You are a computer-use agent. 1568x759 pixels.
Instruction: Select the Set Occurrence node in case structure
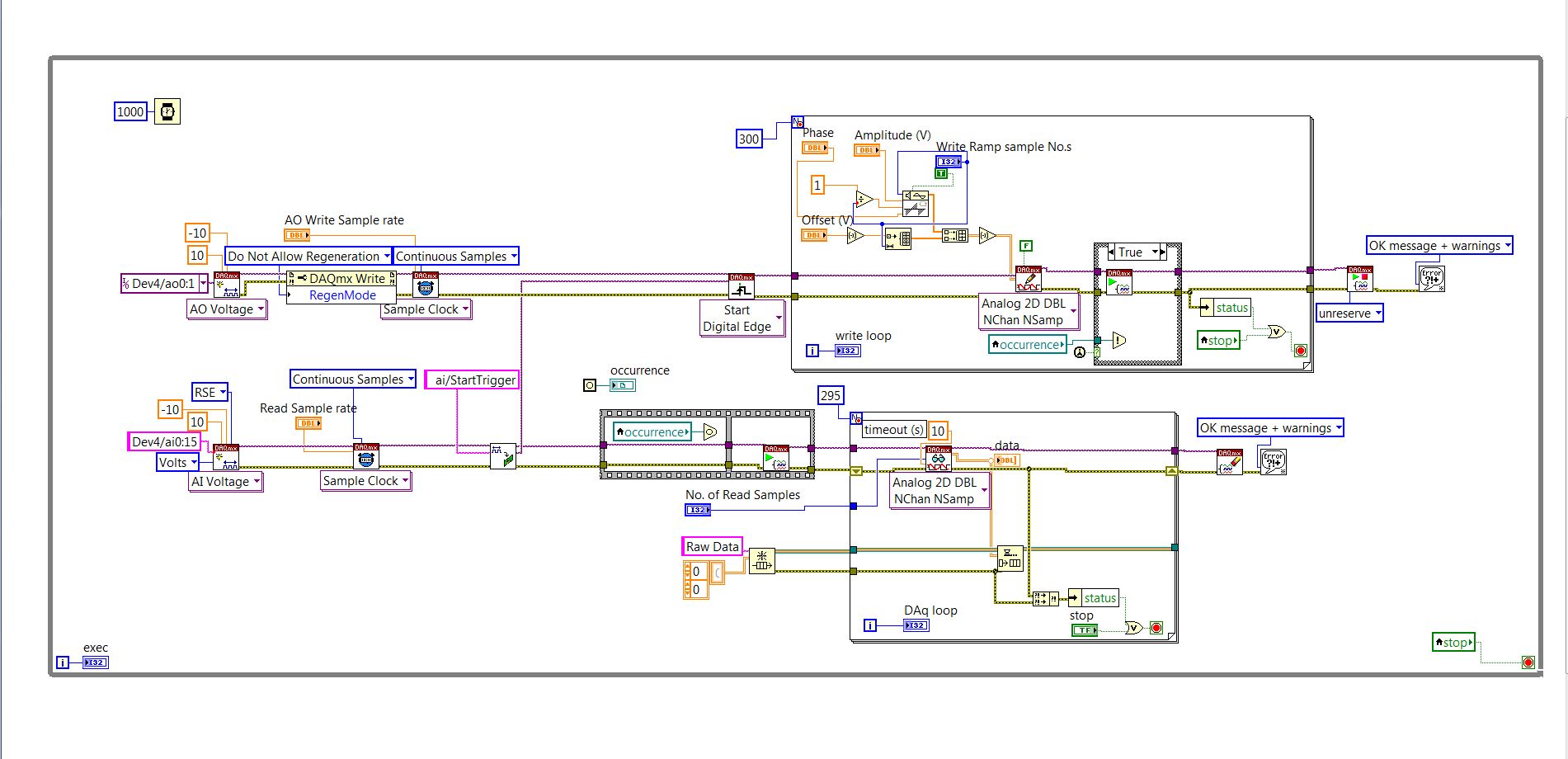pos(1119,340)
